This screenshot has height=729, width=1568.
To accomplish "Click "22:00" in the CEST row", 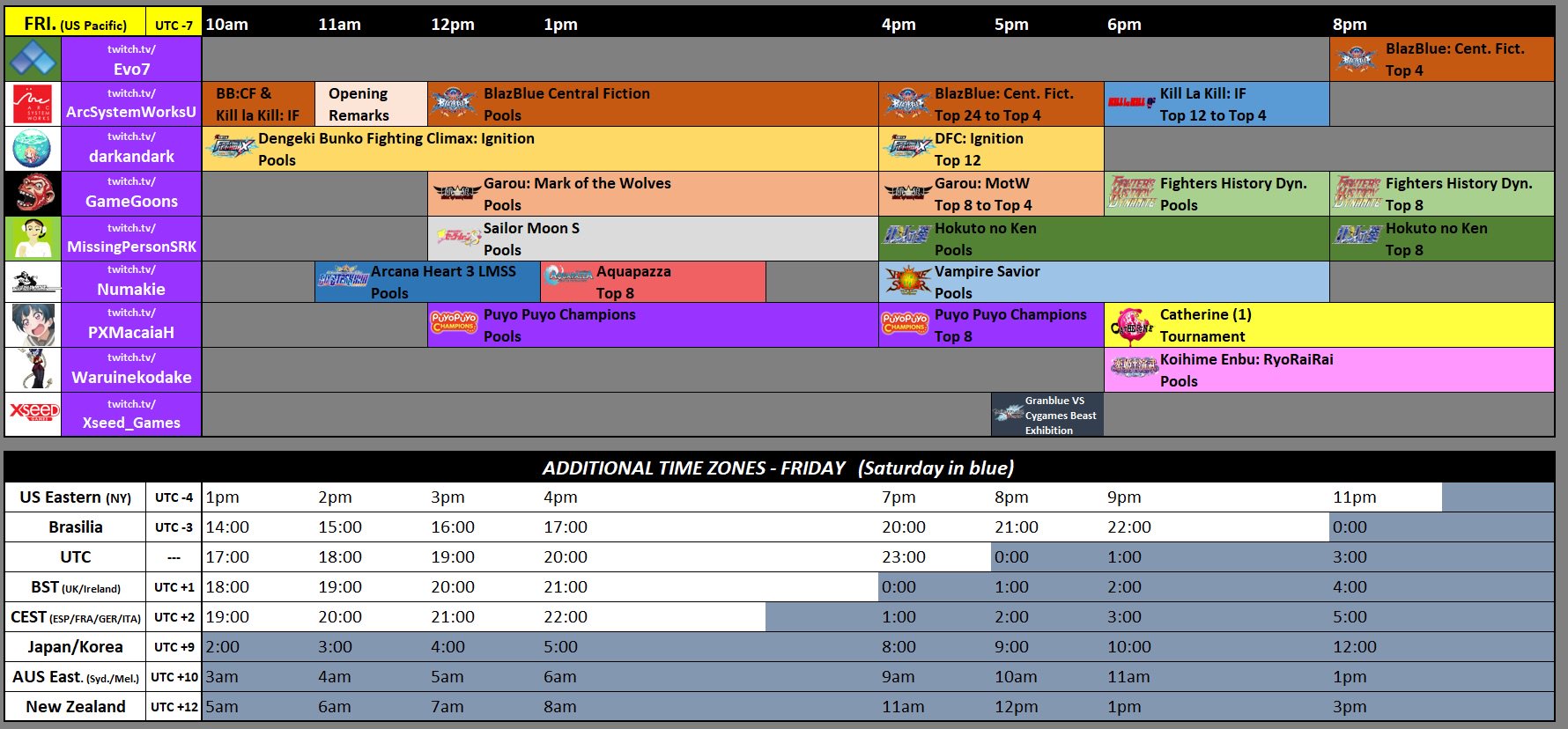I will coord(566,617).
